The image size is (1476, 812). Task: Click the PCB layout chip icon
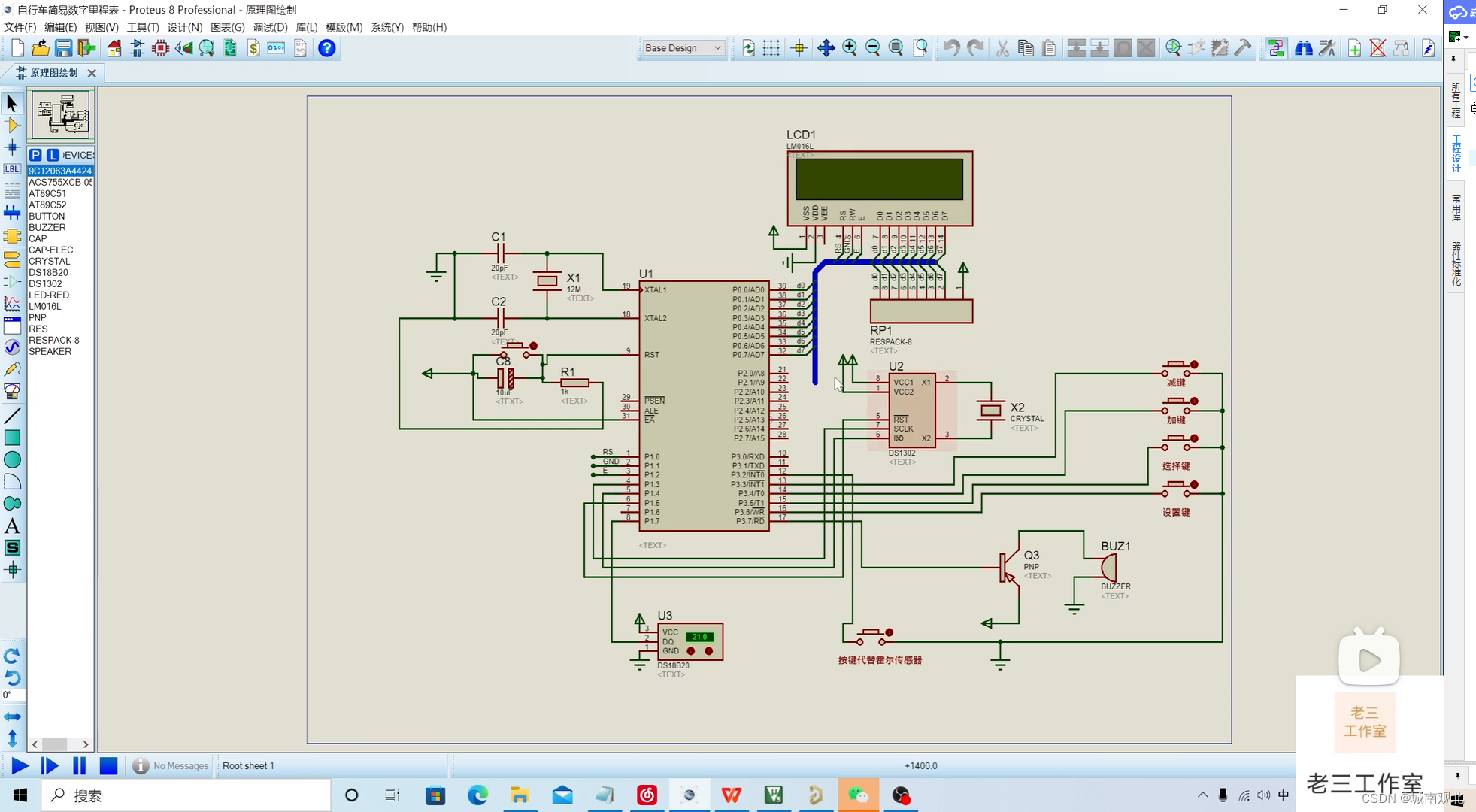[x=160, y=48]
